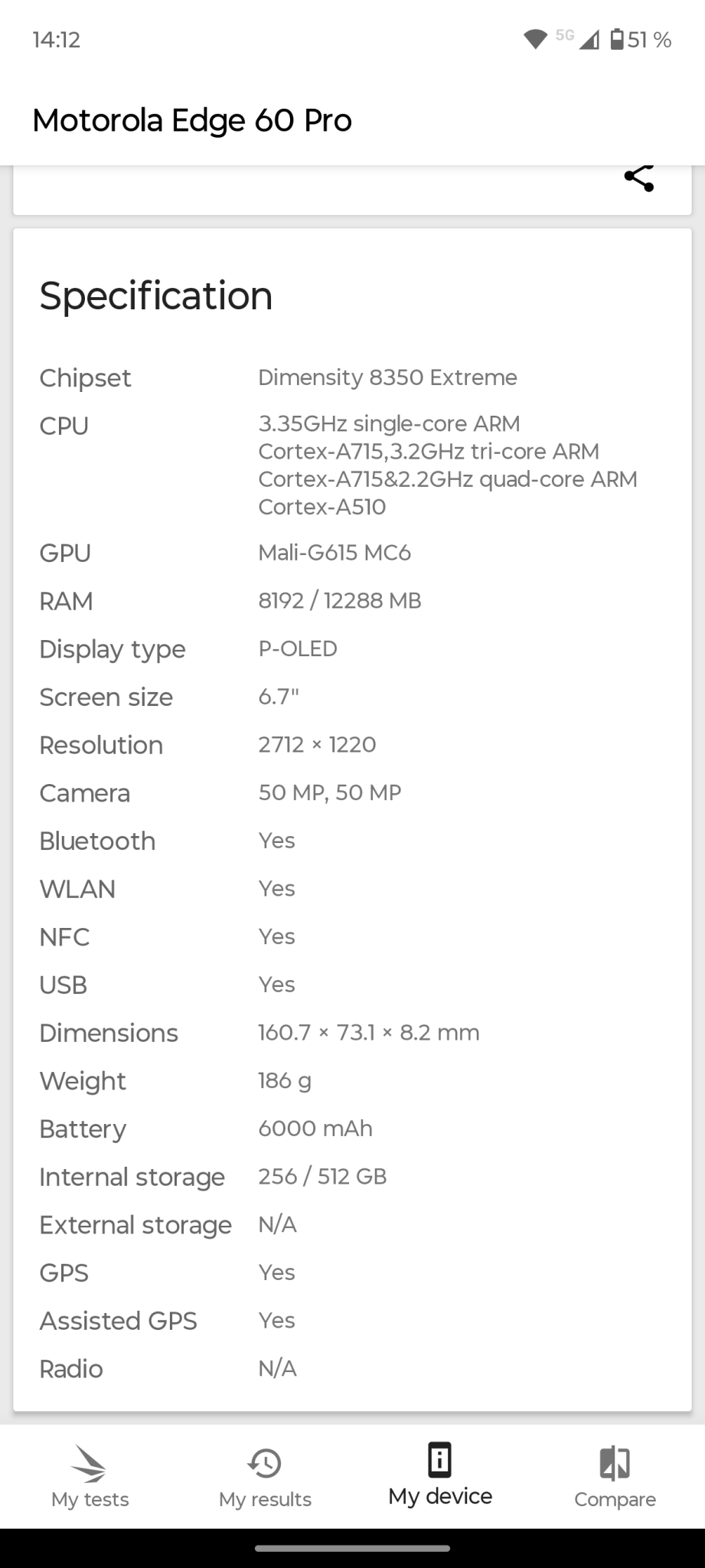Select the My device tab label

pyautogui.click(x=440, y=1496)
